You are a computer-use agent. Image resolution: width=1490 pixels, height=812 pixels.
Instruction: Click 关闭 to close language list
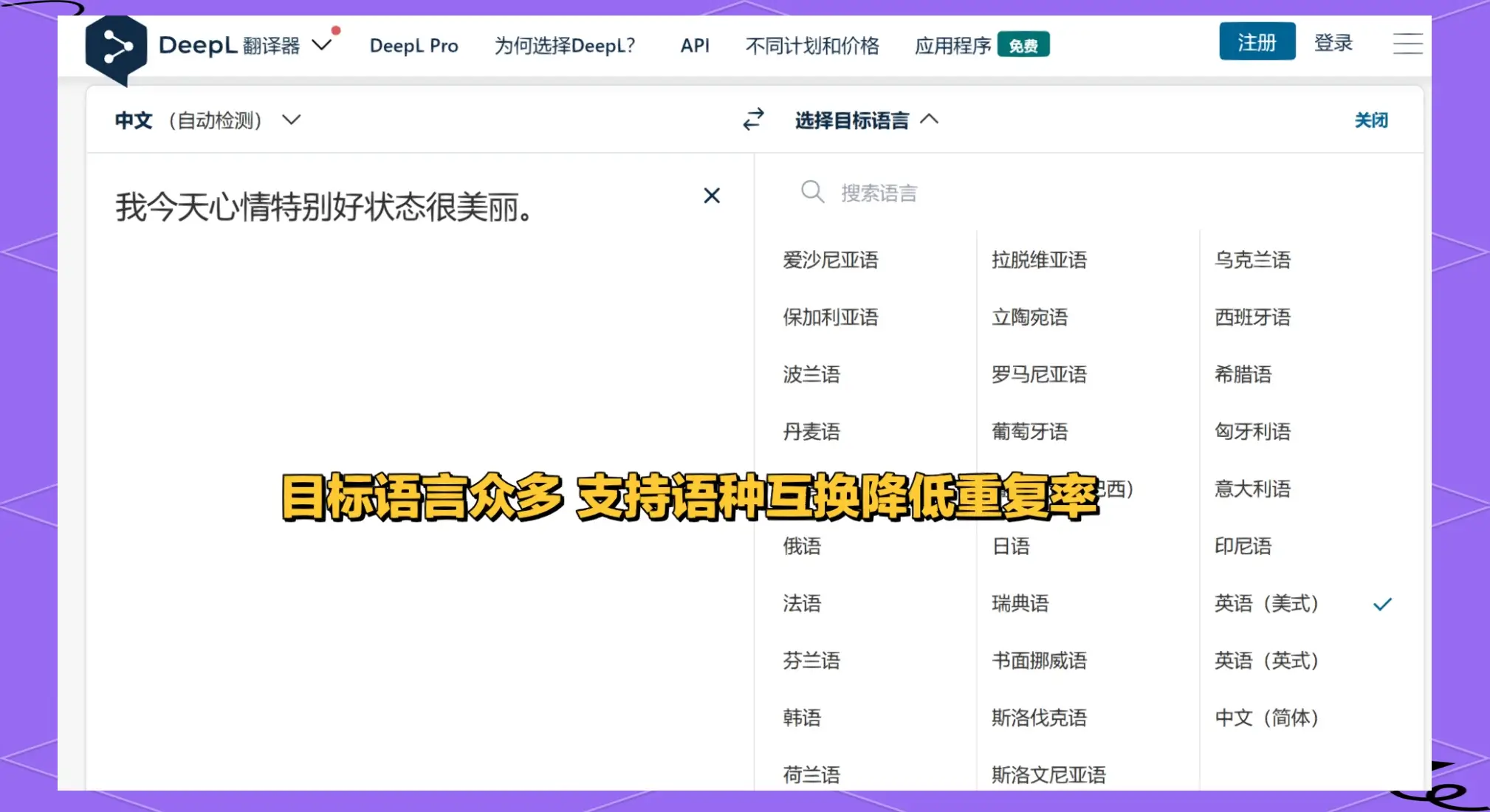pos(1371,120)
